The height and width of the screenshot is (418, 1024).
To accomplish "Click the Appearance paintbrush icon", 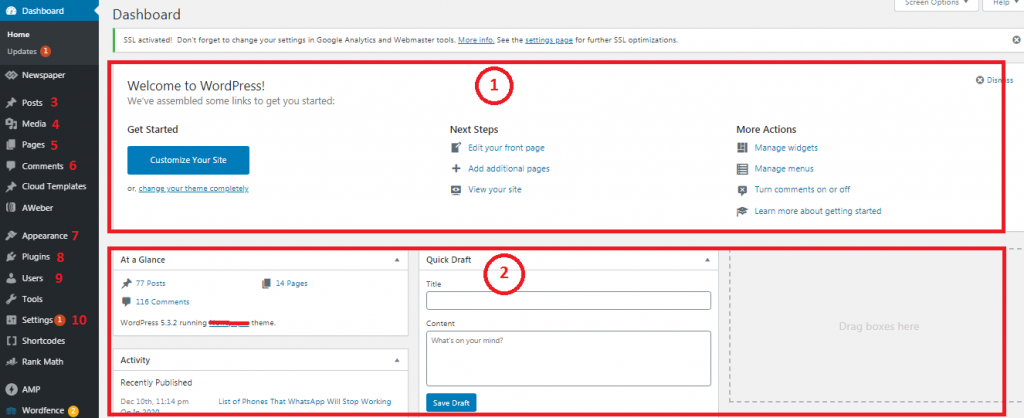I will 10,237.
